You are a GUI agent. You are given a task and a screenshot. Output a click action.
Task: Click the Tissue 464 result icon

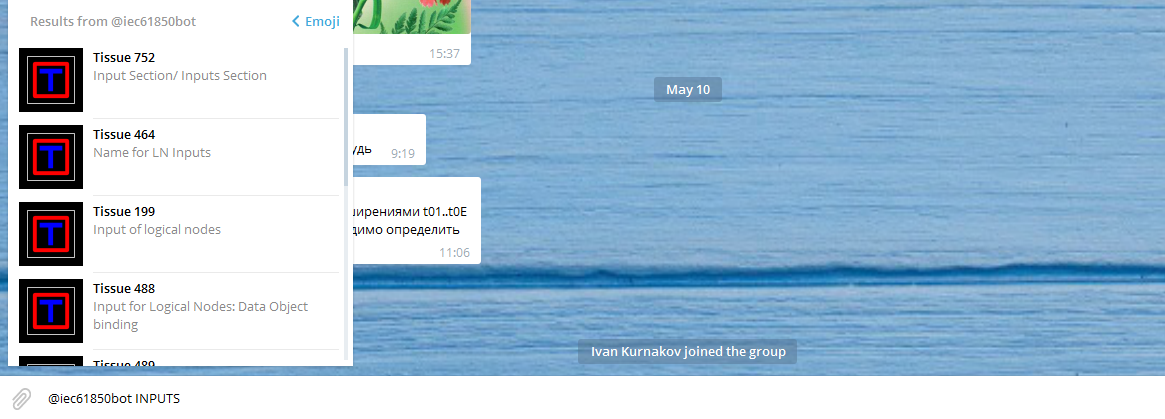click(x=51, y=157)
